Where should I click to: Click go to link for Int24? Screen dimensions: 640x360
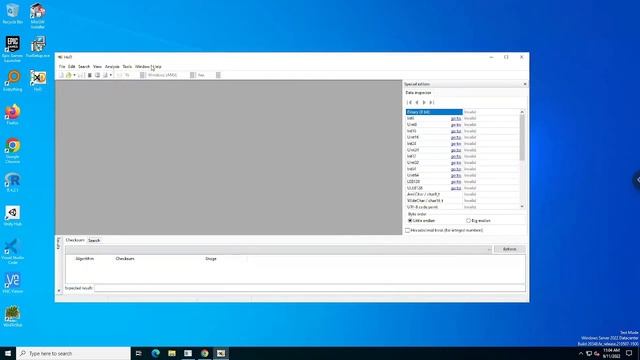[456, 144]
